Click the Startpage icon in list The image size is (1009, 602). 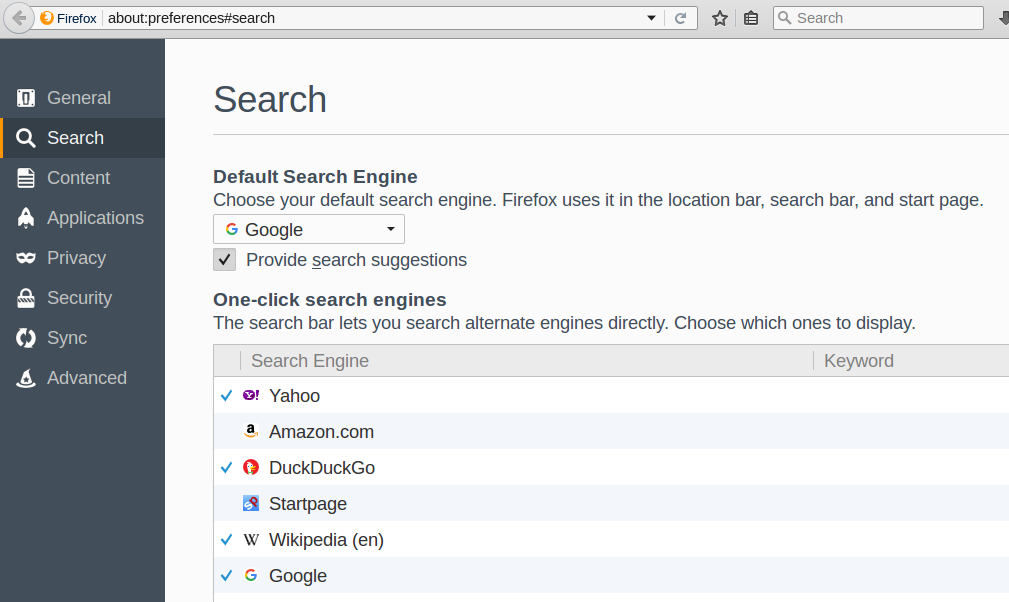[251, 504]
